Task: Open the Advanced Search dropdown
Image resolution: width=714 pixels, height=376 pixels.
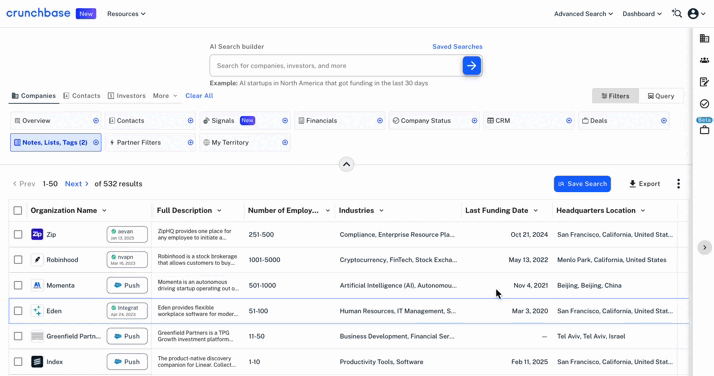Action: tap(583, 14)
